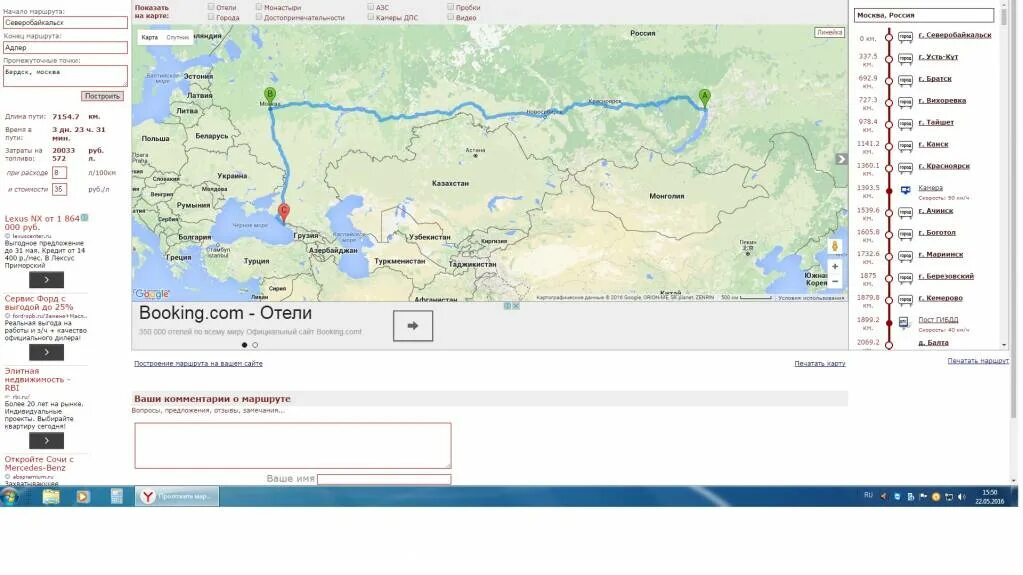Click the Построить button
Image resolution: width=1023 pixels, height=575 pixels.
point(102,96)
